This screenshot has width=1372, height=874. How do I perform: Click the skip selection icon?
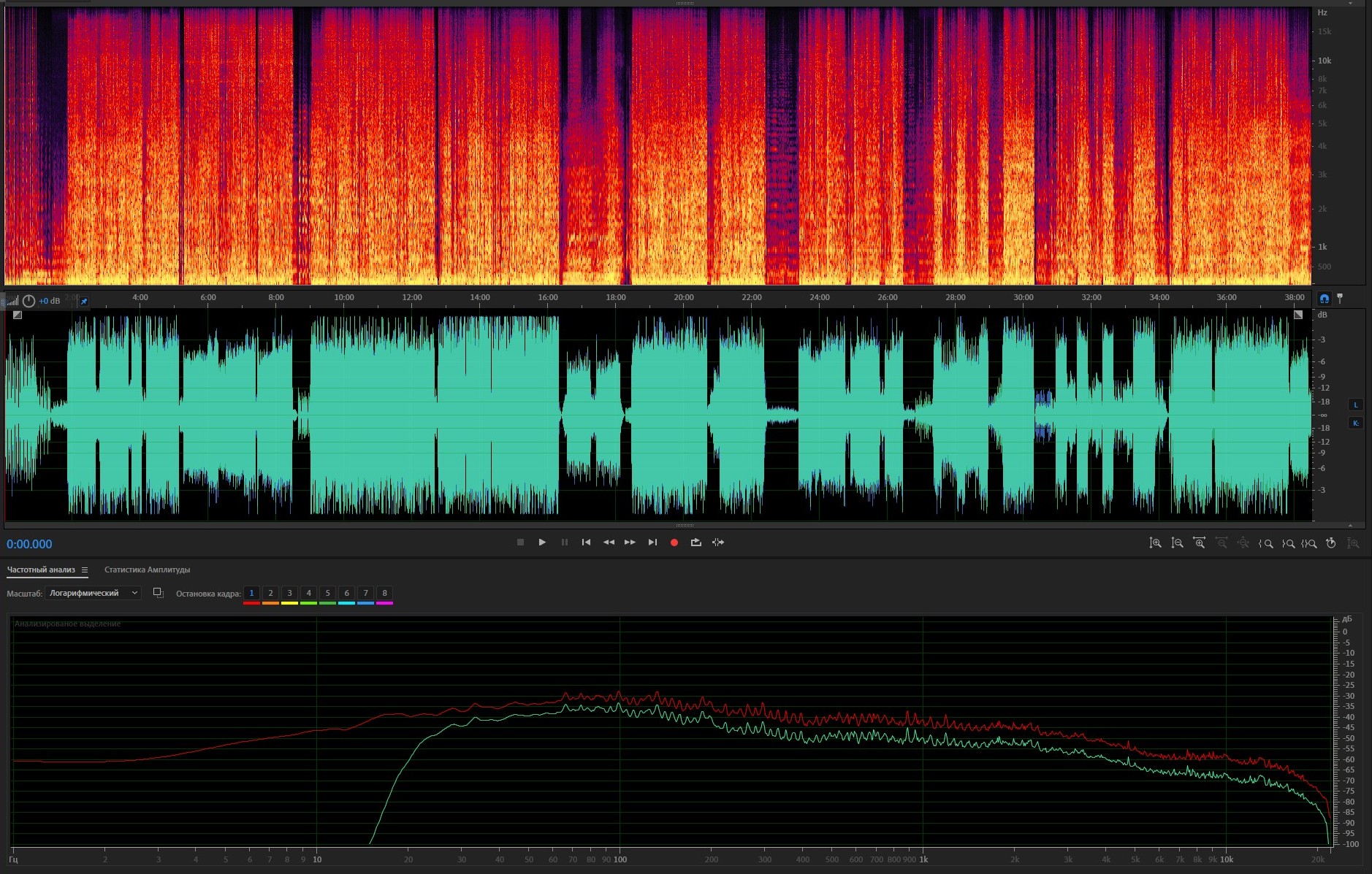pos(718,543)
